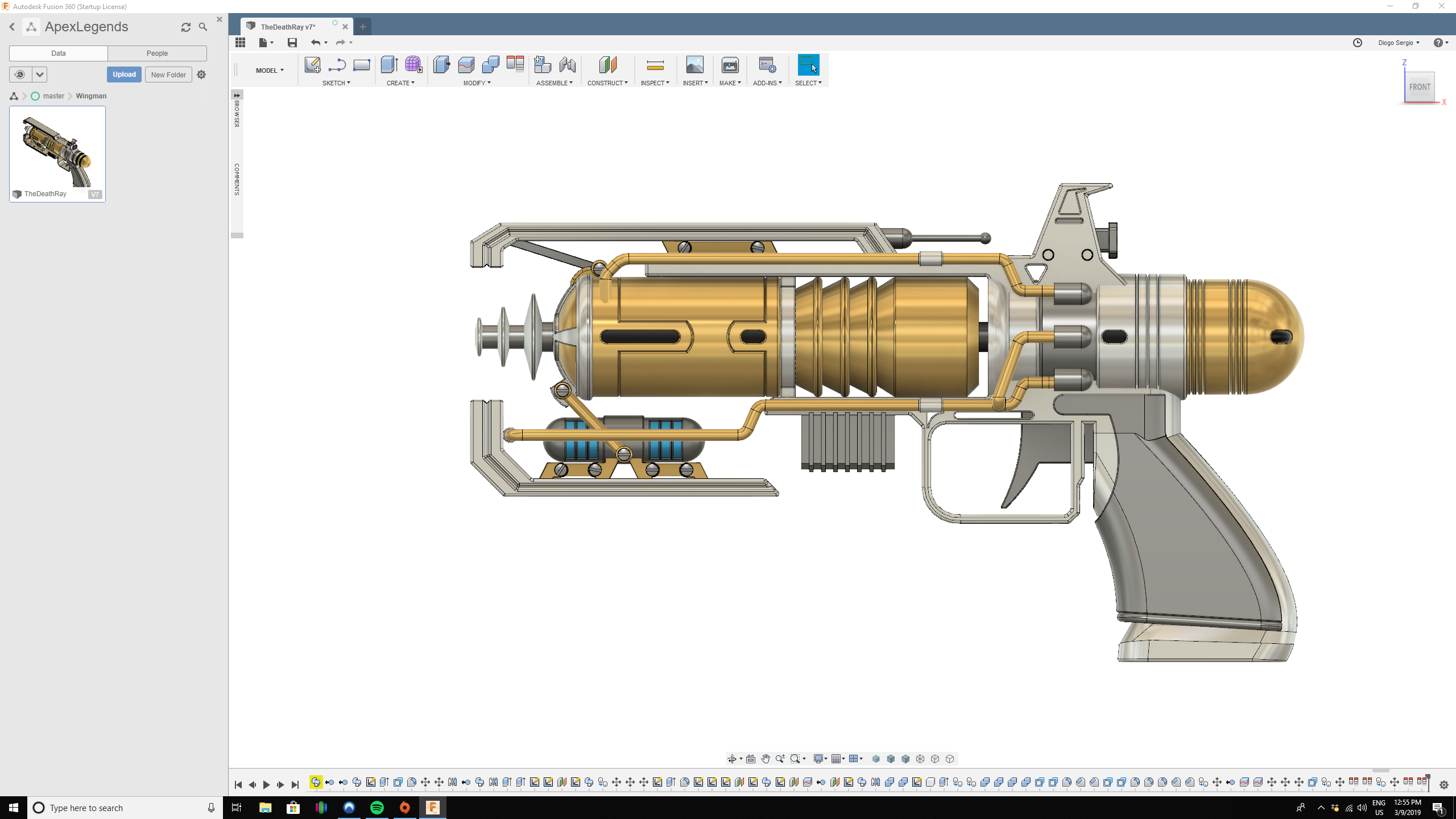Open the Change Parameters table icon

click(515, 64)
